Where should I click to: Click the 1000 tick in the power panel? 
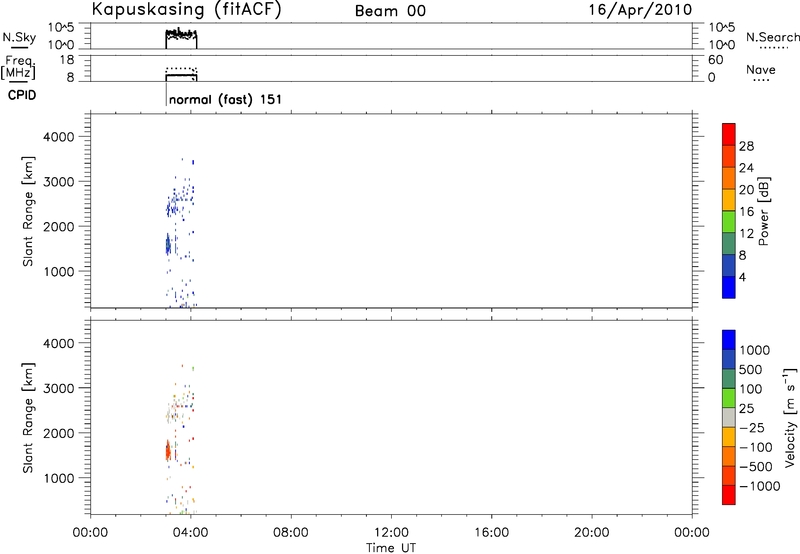coord(59,271)
